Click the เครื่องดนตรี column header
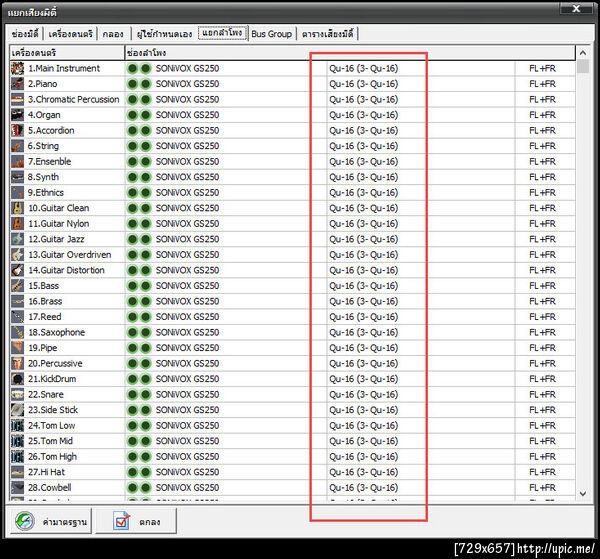 point(67,53)
